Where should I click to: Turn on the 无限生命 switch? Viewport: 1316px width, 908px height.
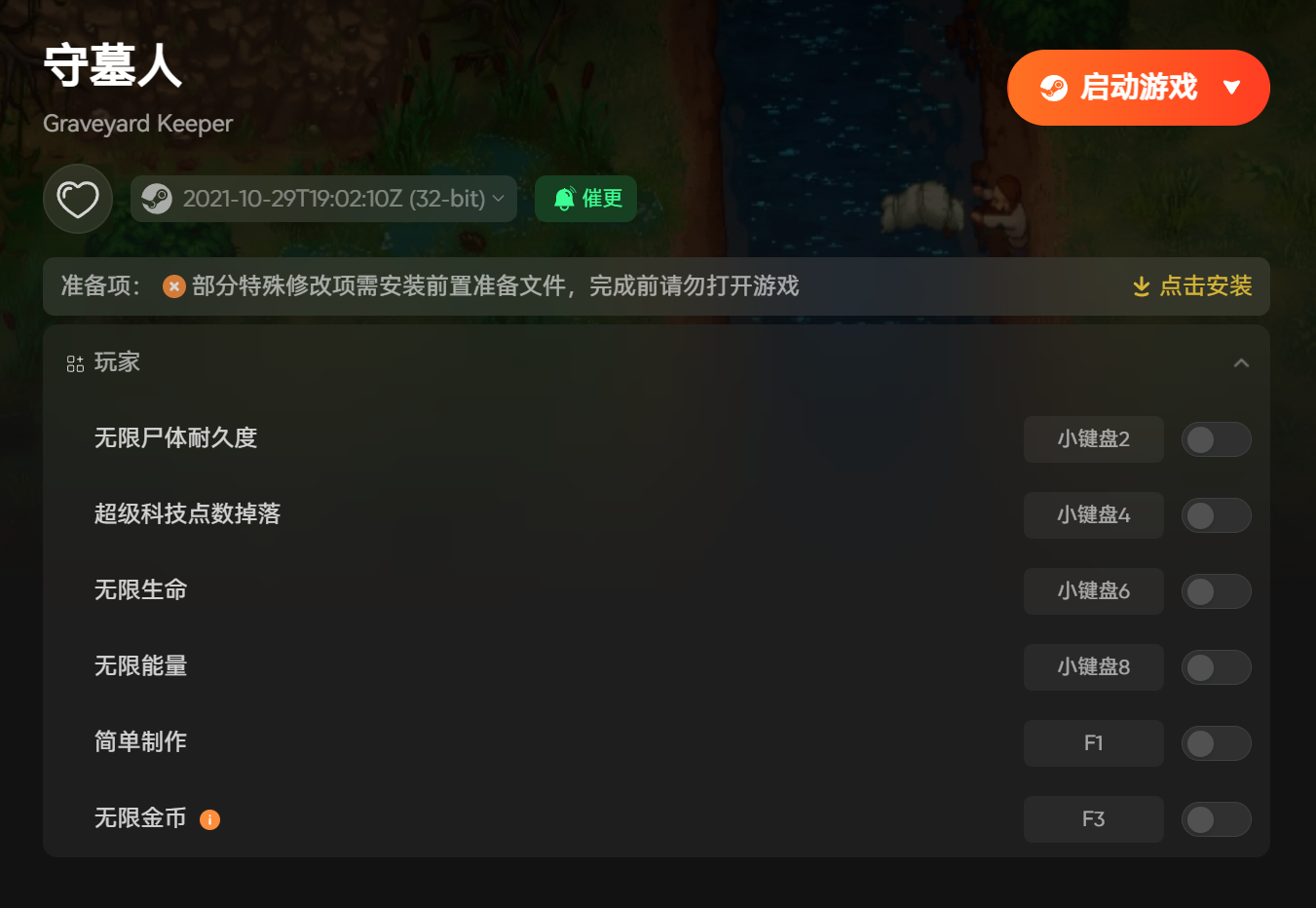(1216, 591)
